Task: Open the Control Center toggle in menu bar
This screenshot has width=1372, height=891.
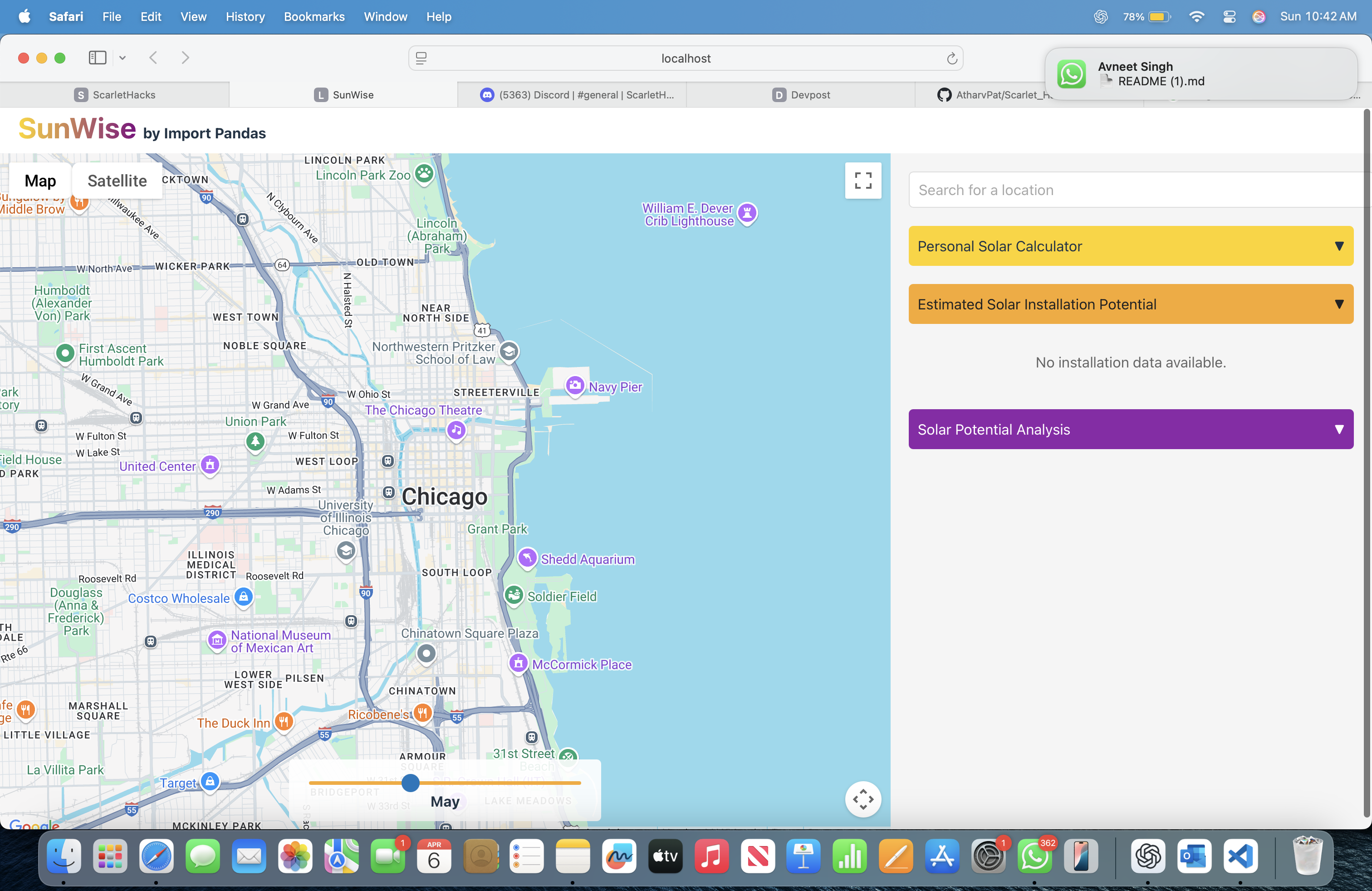Action: pyautogui.click(x=1229, y=17)
